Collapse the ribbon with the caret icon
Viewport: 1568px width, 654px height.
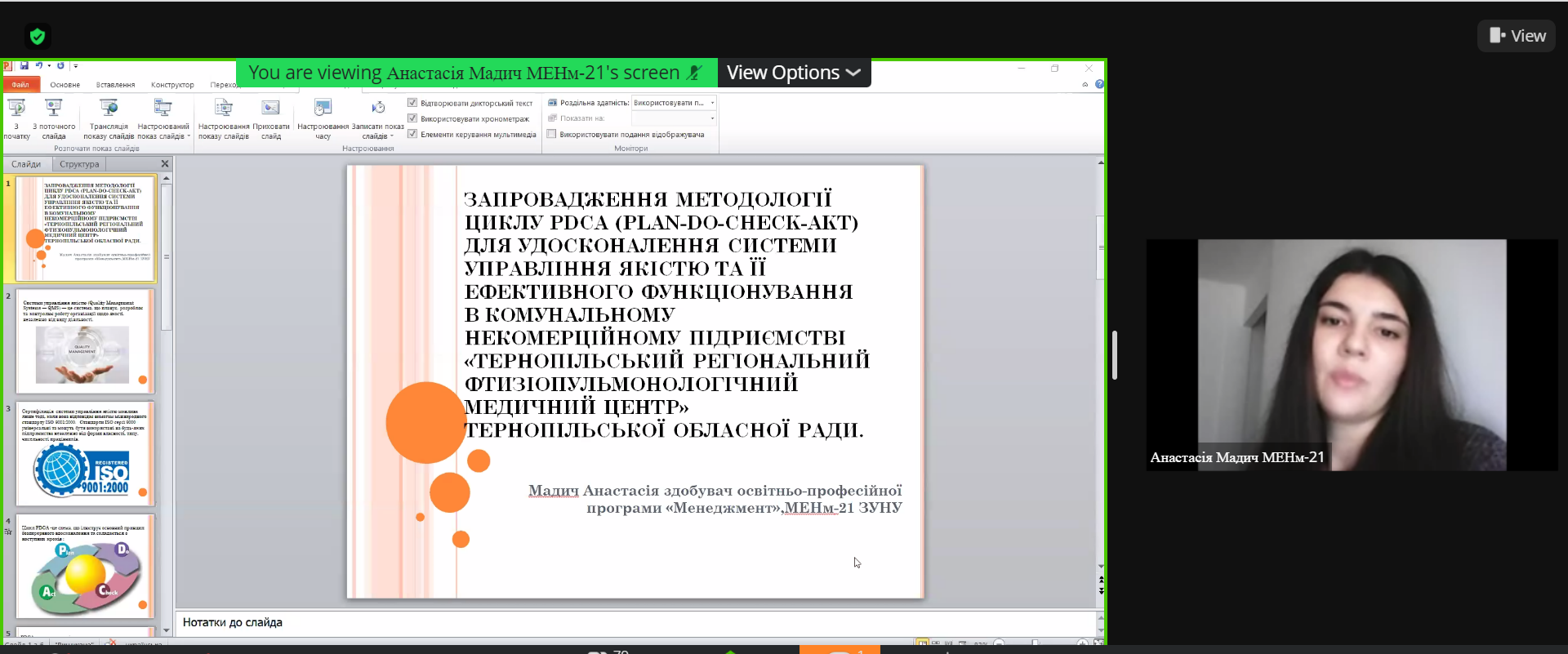[x=1085, y=84]
